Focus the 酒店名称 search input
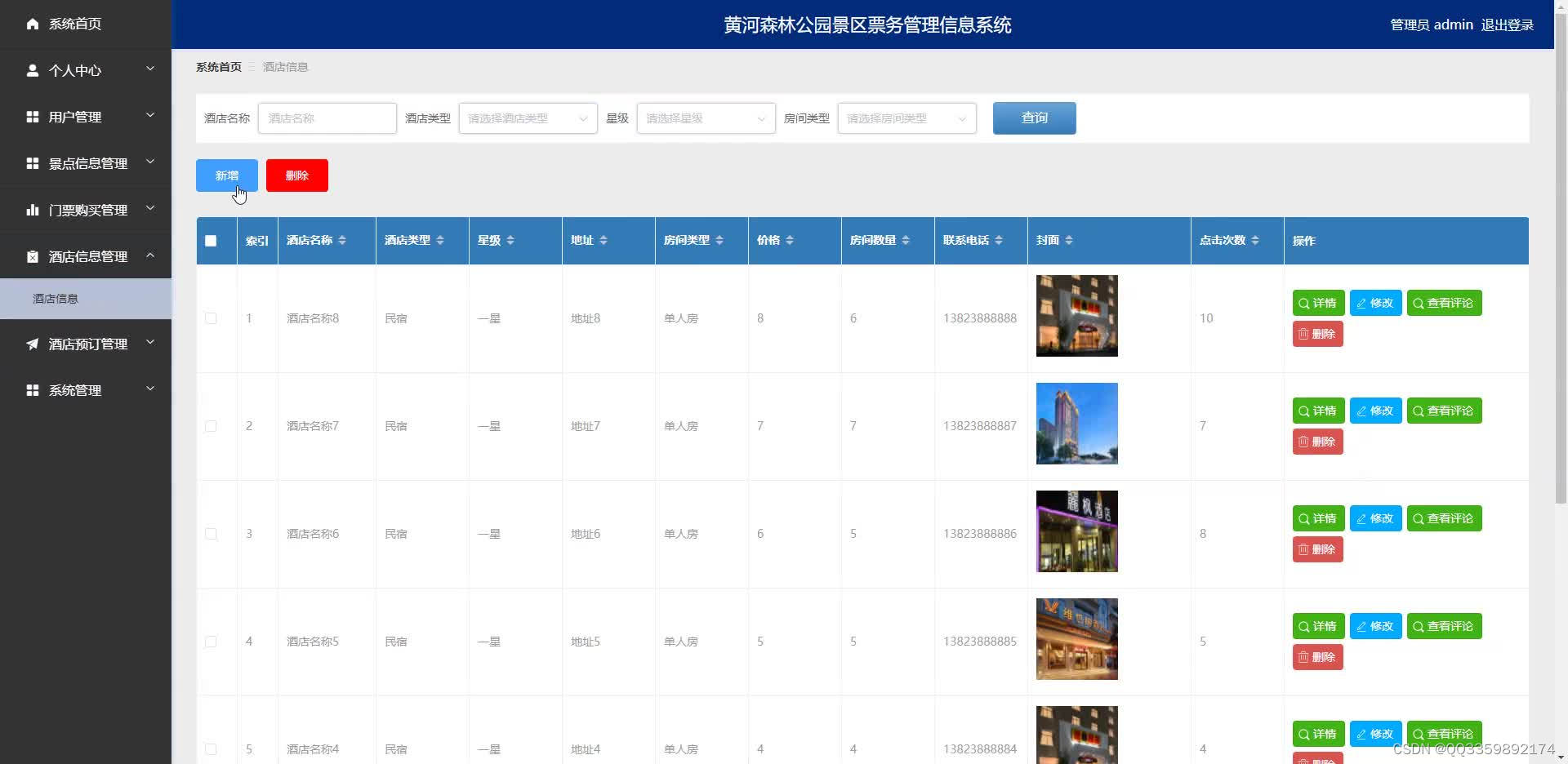Image resolution: width=1568 pixels, height=764 pixels. pos(327,118)
